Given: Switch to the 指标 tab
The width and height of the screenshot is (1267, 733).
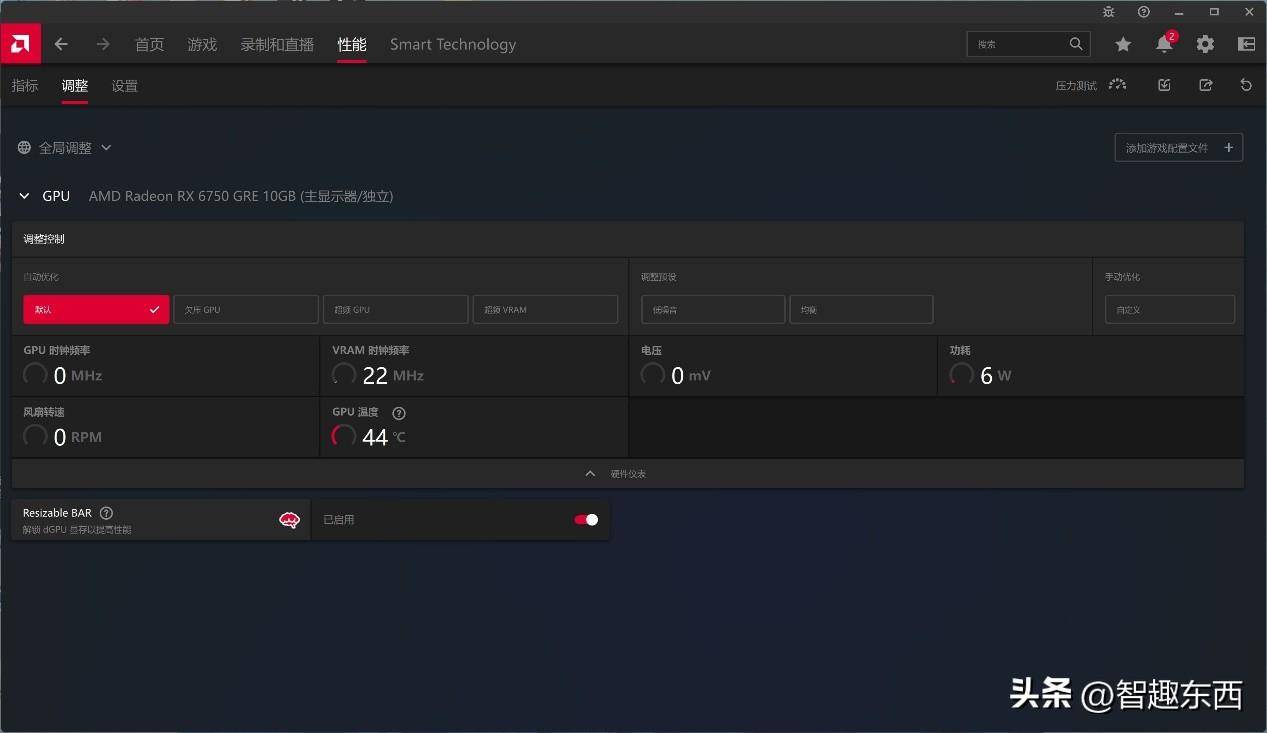Looking at the screenshot, I should pos(25,86).
